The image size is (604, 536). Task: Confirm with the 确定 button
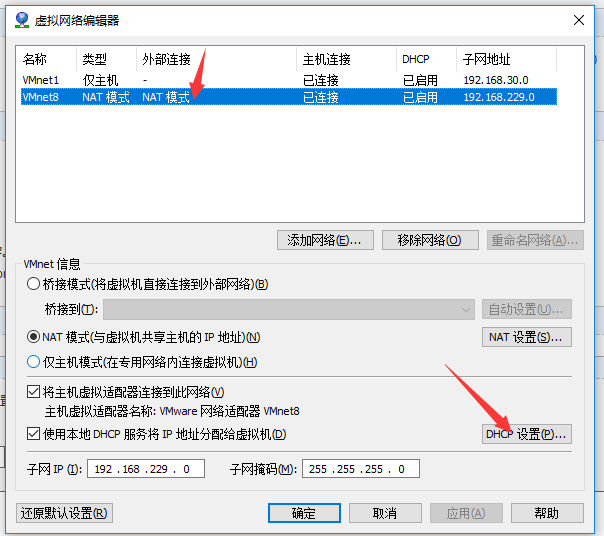pos(304,513)
